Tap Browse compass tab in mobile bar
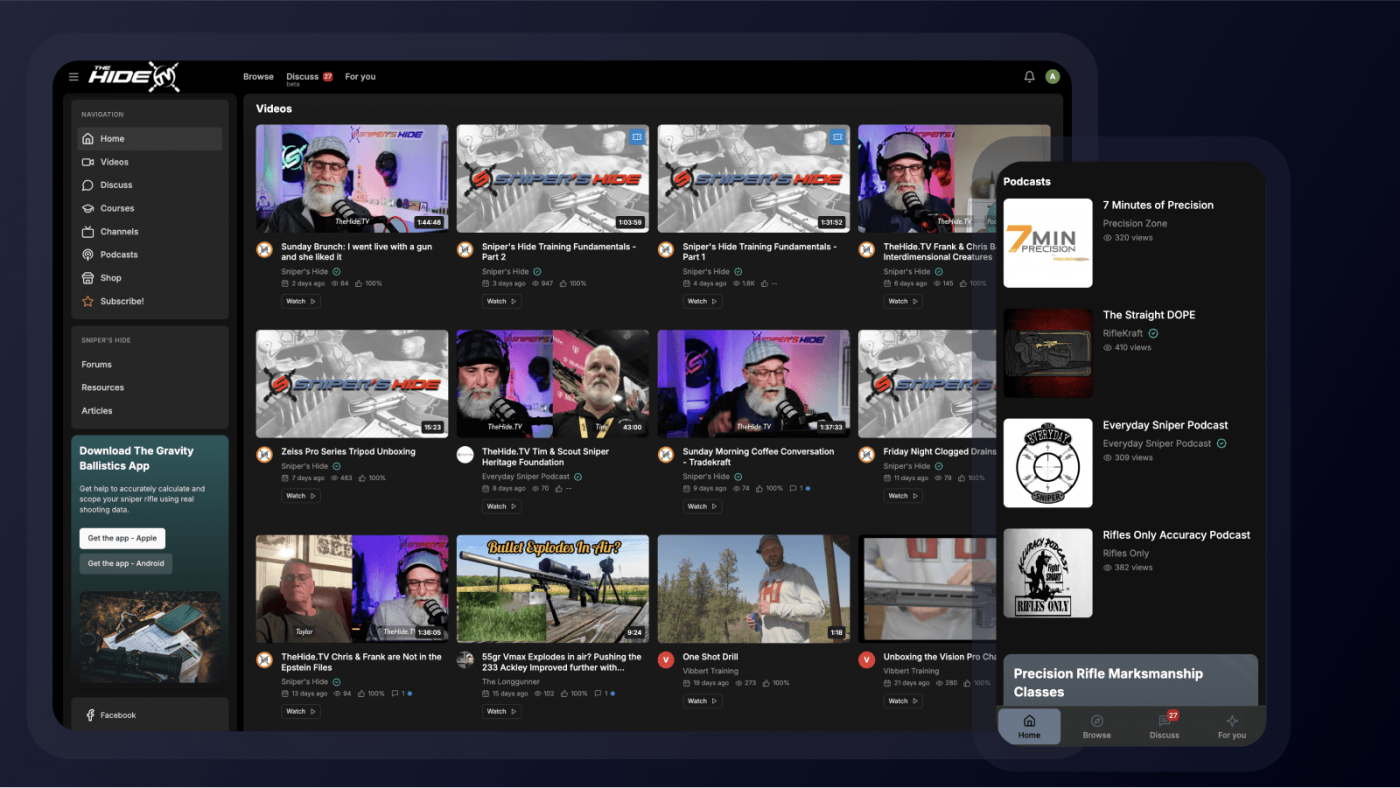This screenshot has height=788, width=1400. [x=1097, y=726]
